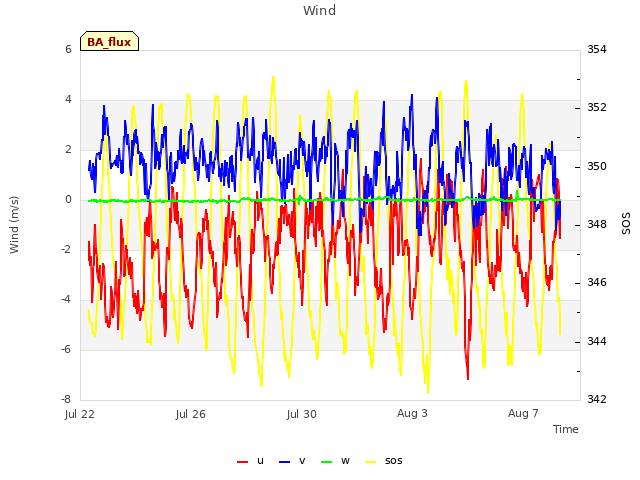
Task: Click the '348' right y-axis tick
Action: point(597,224)
